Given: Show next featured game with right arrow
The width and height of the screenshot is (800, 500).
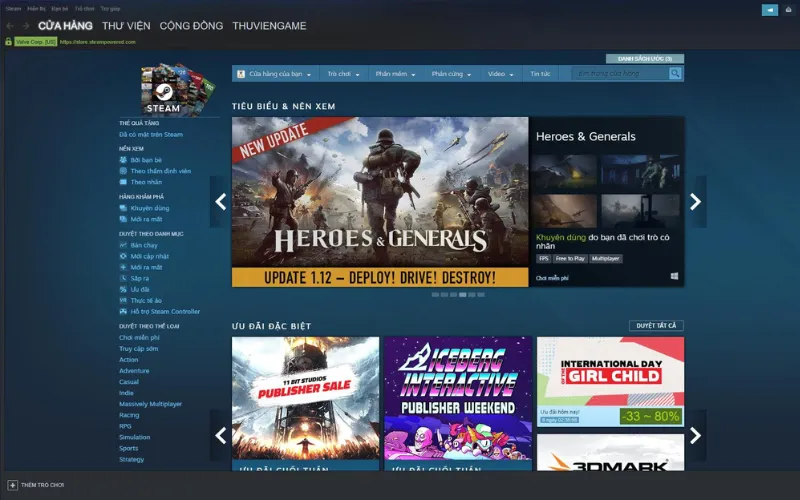Looking at the screenshot, I should 695,202.
